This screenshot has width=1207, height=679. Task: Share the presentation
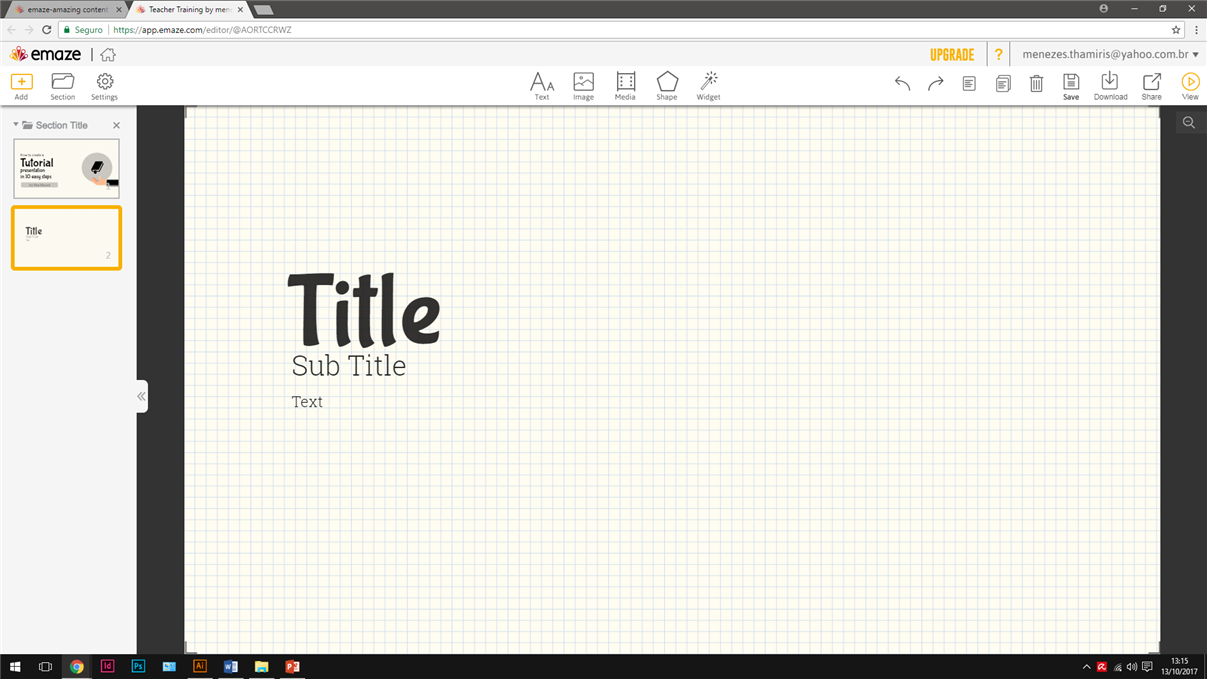coord(1152,86)
